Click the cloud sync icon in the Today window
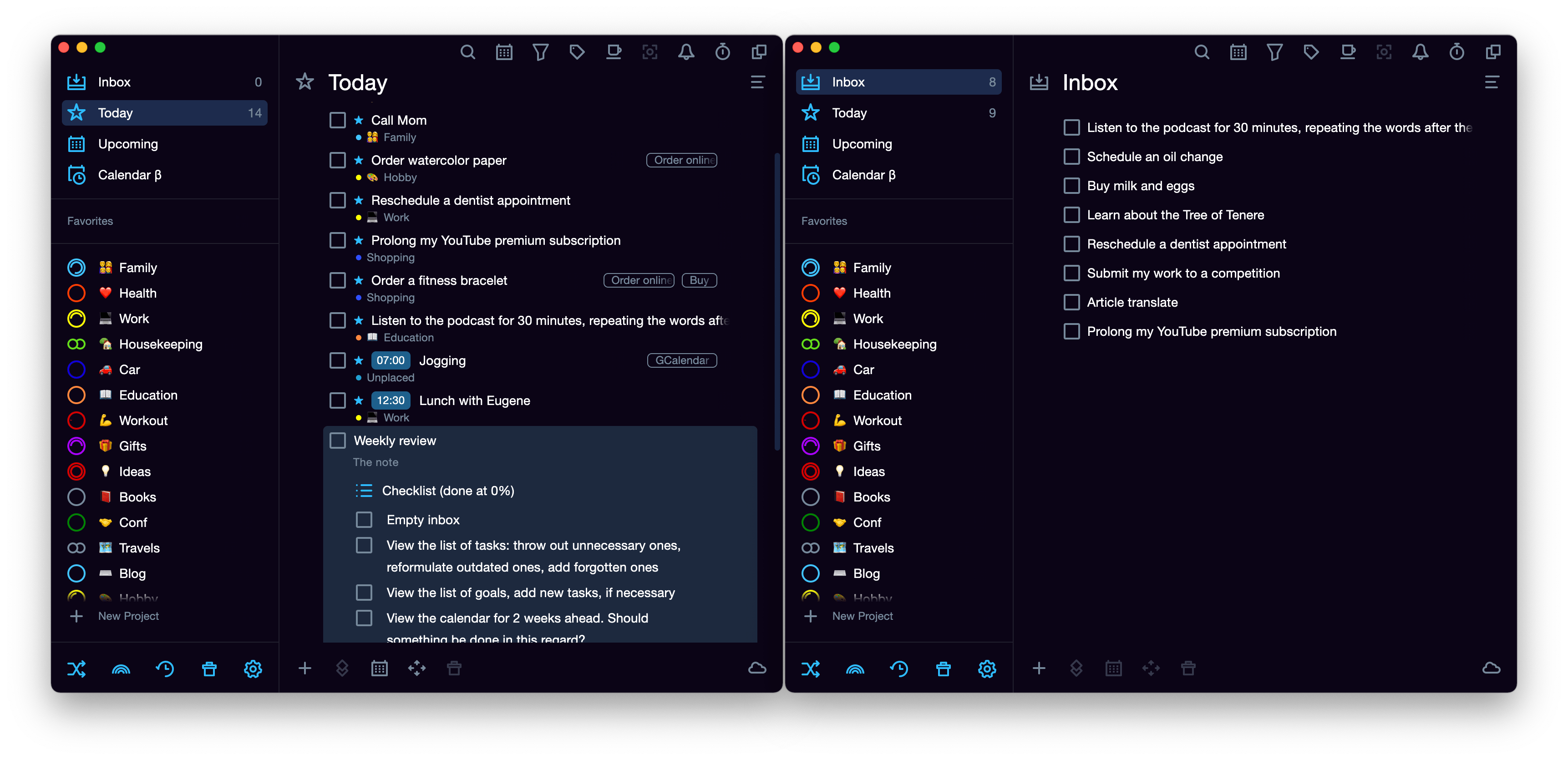Viewport: 1568px width, 760px height. 756,668
